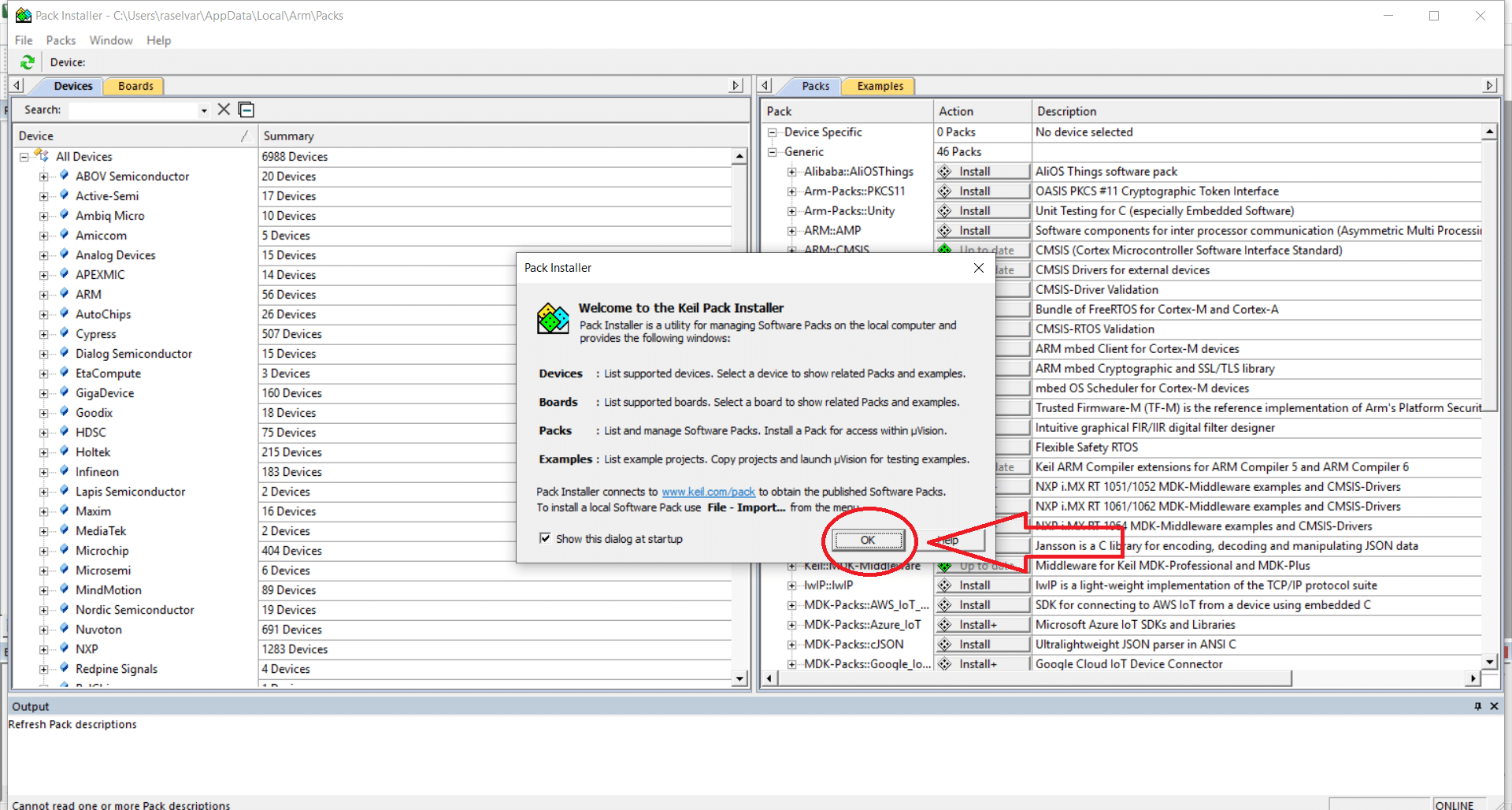
Task: Click the green refresh packs icon
Action: coord(28,62)
